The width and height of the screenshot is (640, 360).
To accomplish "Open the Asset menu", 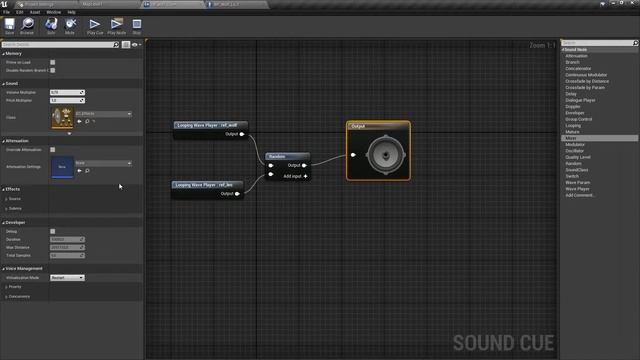I will [x=35, y=12].
